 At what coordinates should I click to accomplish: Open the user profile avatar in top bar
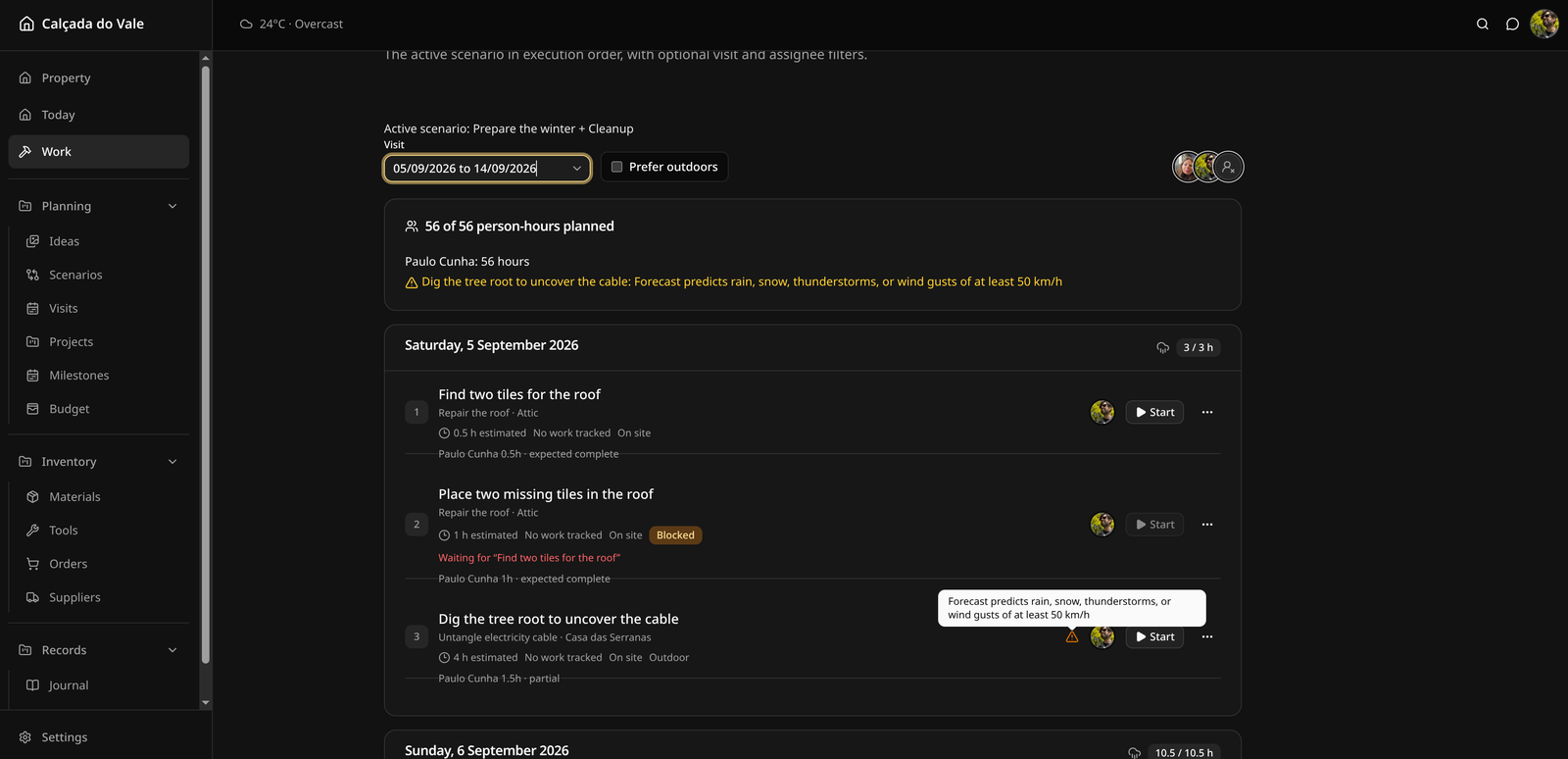tap(1544, 24)
